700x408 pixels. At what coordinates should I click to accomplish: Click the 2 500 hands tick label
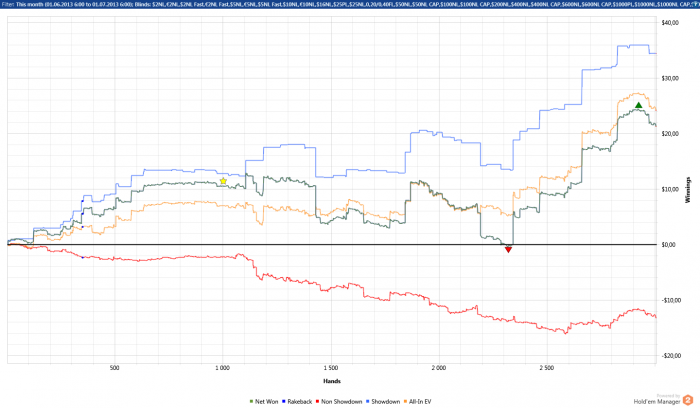tap(546, 368)
